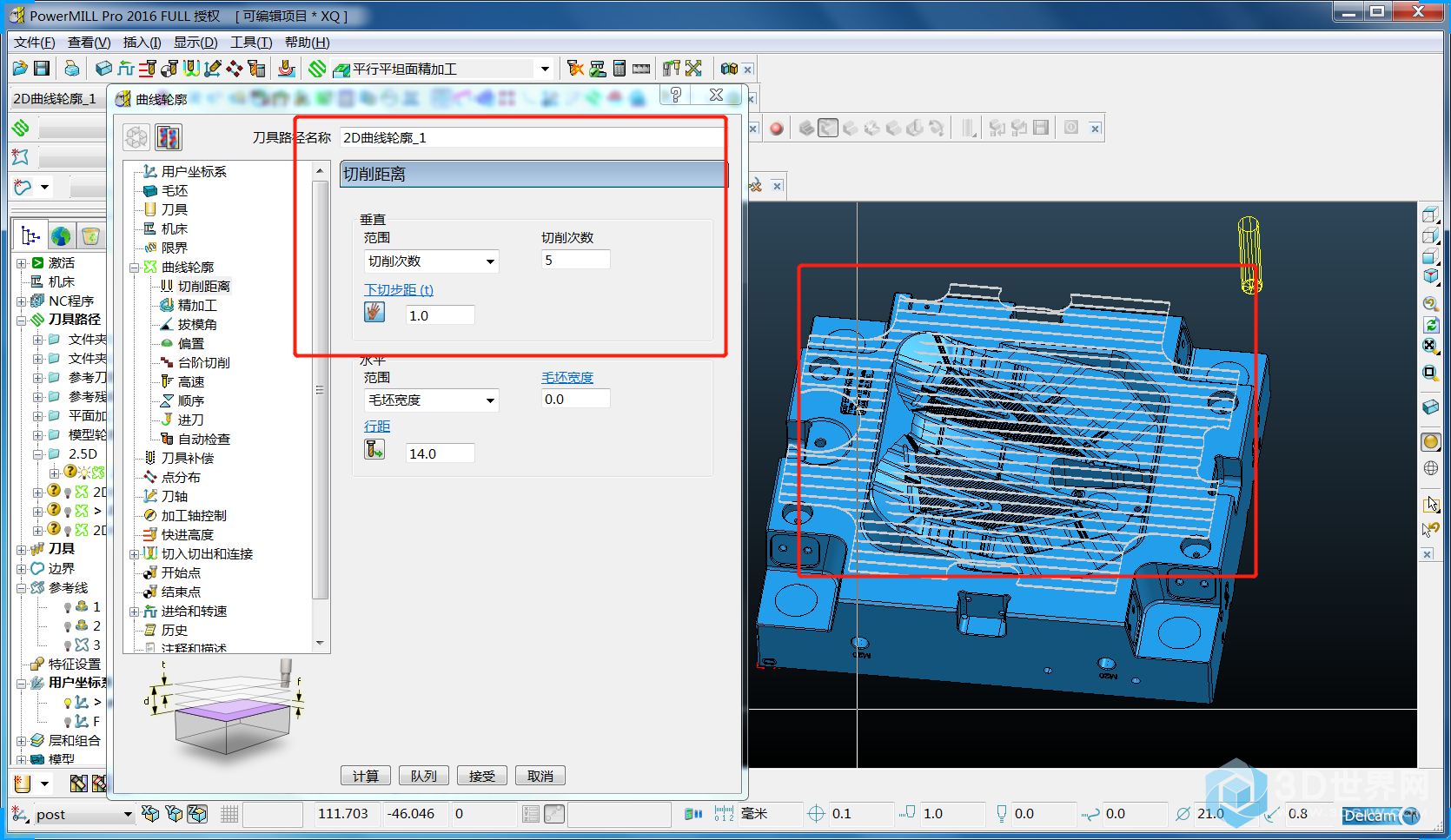Open leads and links toolbar icon
Screen dimensions: 1451x840
point(191,69)
